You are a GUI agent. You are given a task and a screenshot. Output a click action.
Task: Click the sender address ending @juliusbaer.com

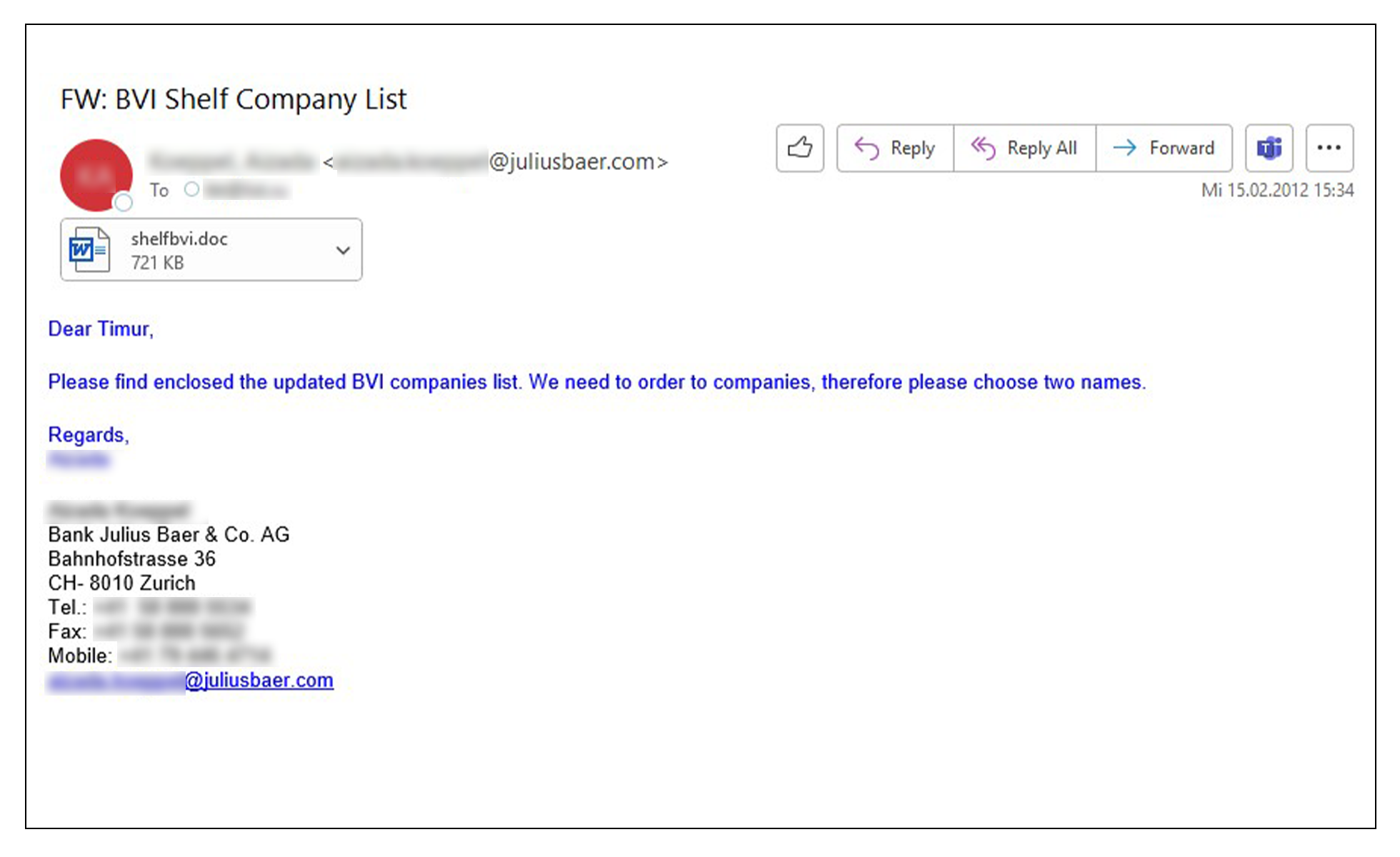click(x=496, y=162)
